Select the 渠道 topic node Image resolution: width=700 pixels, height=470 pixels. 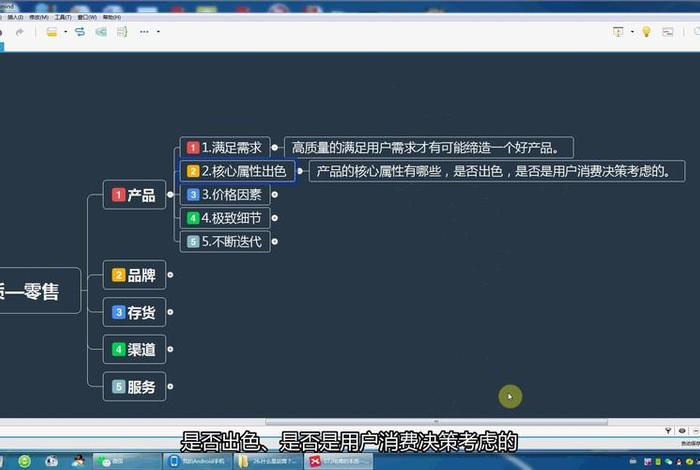[x=134, y=349]
